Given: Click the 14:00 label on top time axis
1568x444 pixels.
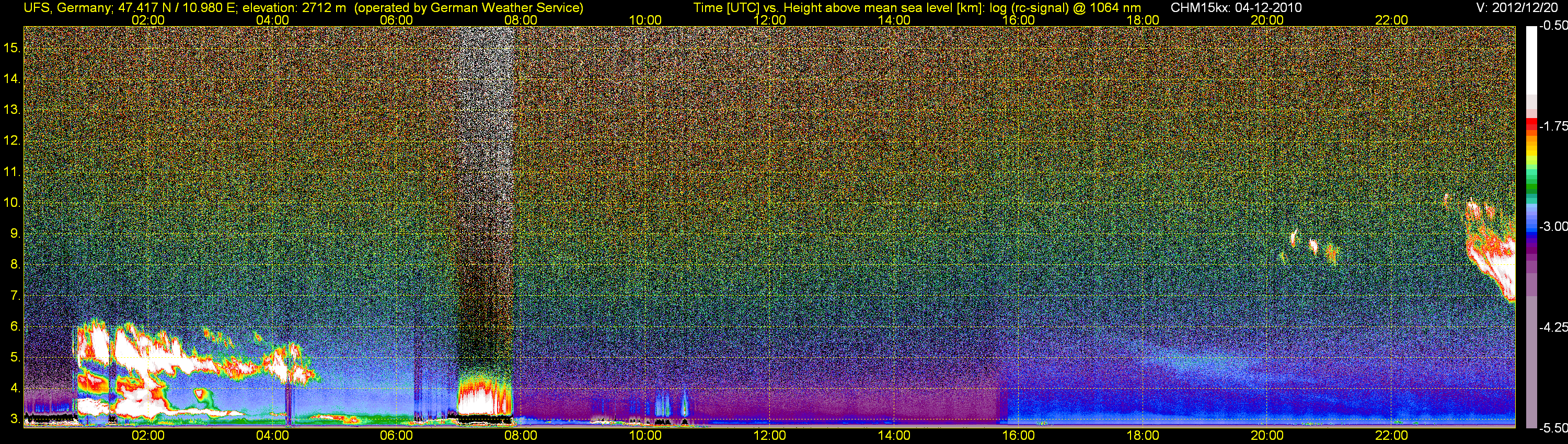Looking at the screenshot, I should [894, 20].
